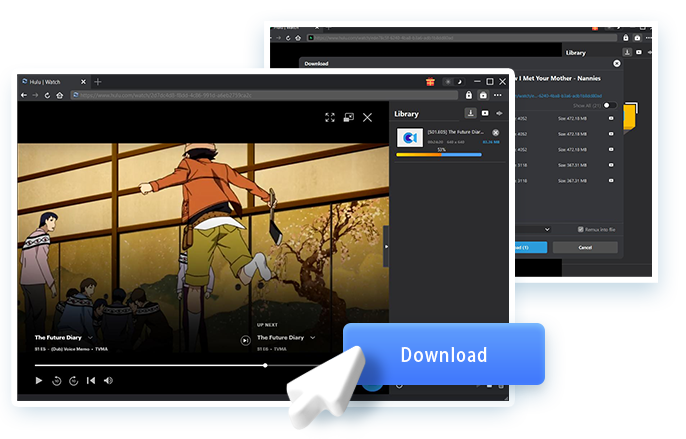Open the dropdown chevron in Download dialog
The height and width of the screenshot is (439, 686).
click(547, 229)
